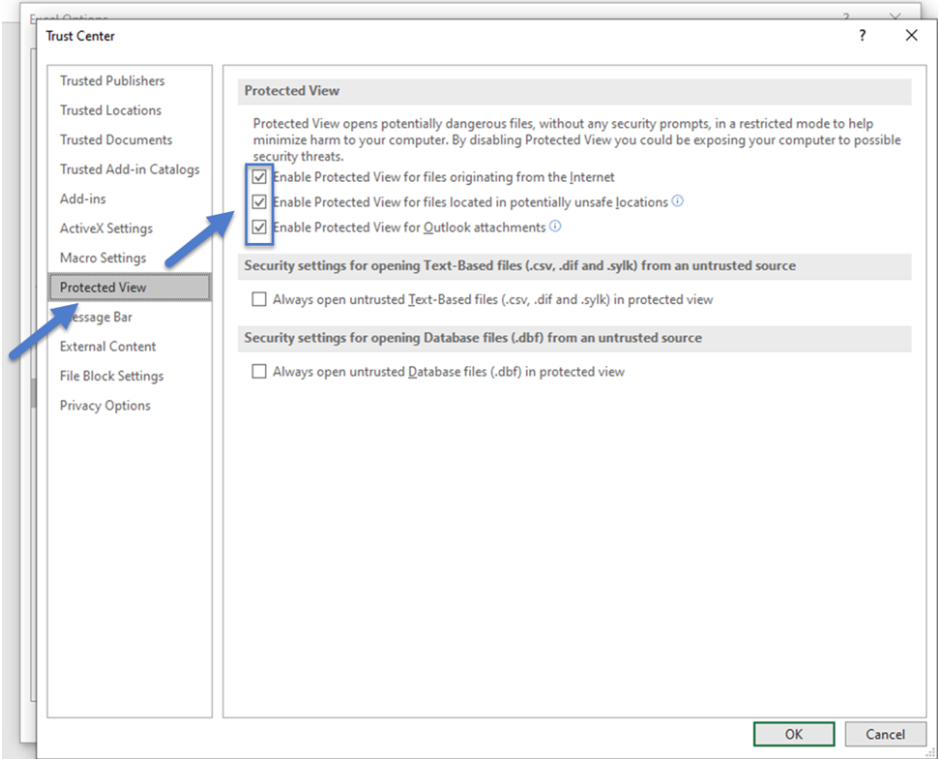Open dialog help via the question mark icon
The image size is (938, 759).
click(x=861, y=35)
